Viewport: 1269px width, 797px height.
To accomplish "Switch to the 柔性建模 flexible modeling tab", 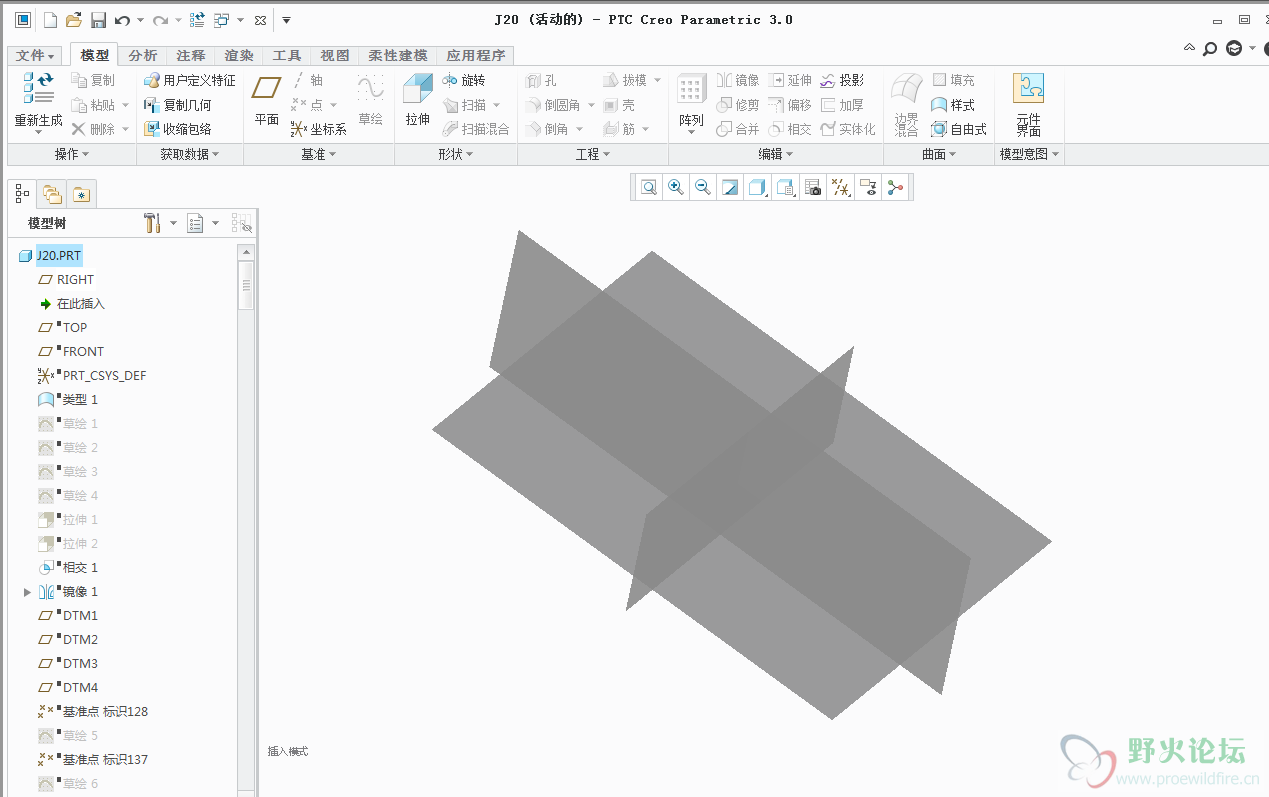I will pos(397,56).
